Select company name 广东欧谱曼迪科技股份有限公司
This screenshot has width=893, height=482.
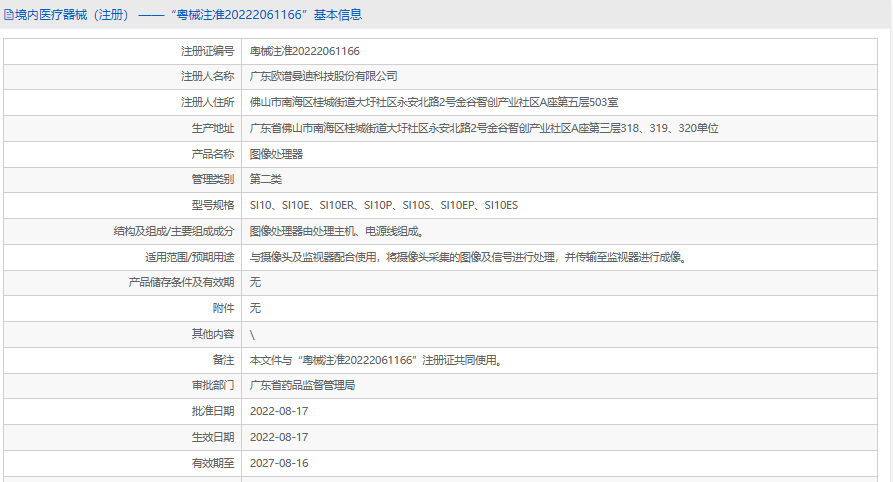(323, 76)
